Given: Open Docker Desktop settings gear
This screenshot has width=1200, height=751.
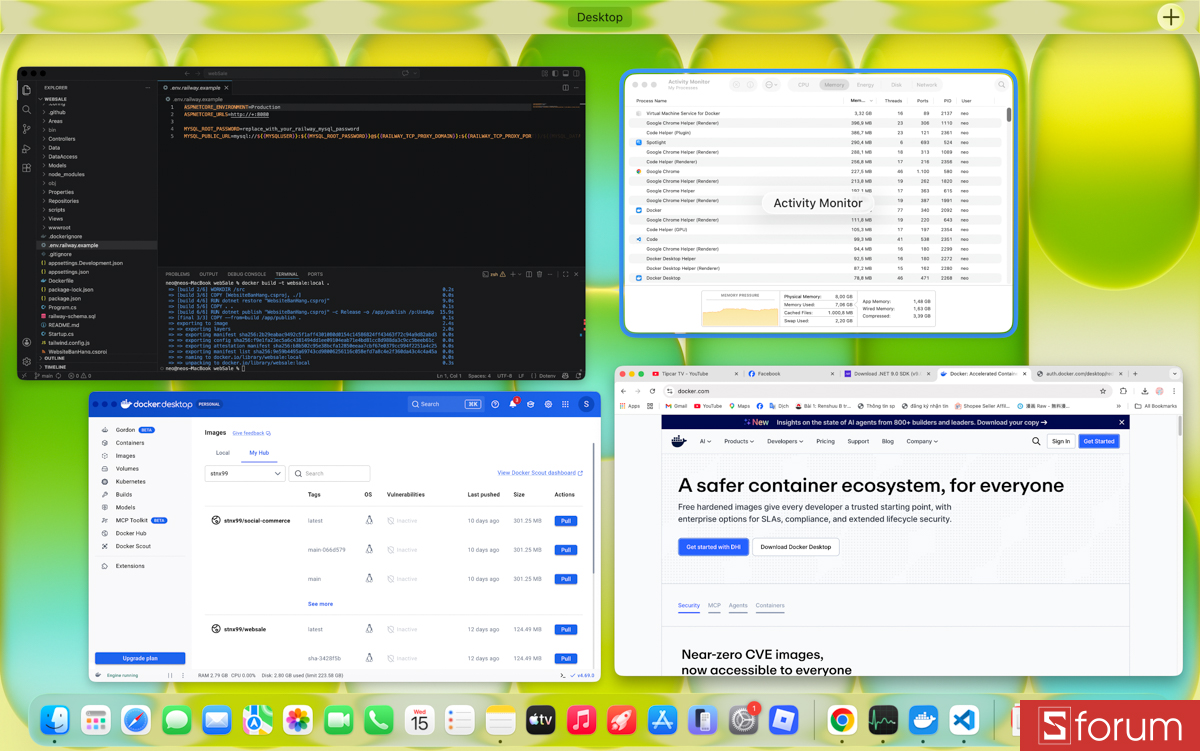Looking at the screenshot, I should 548,404.
